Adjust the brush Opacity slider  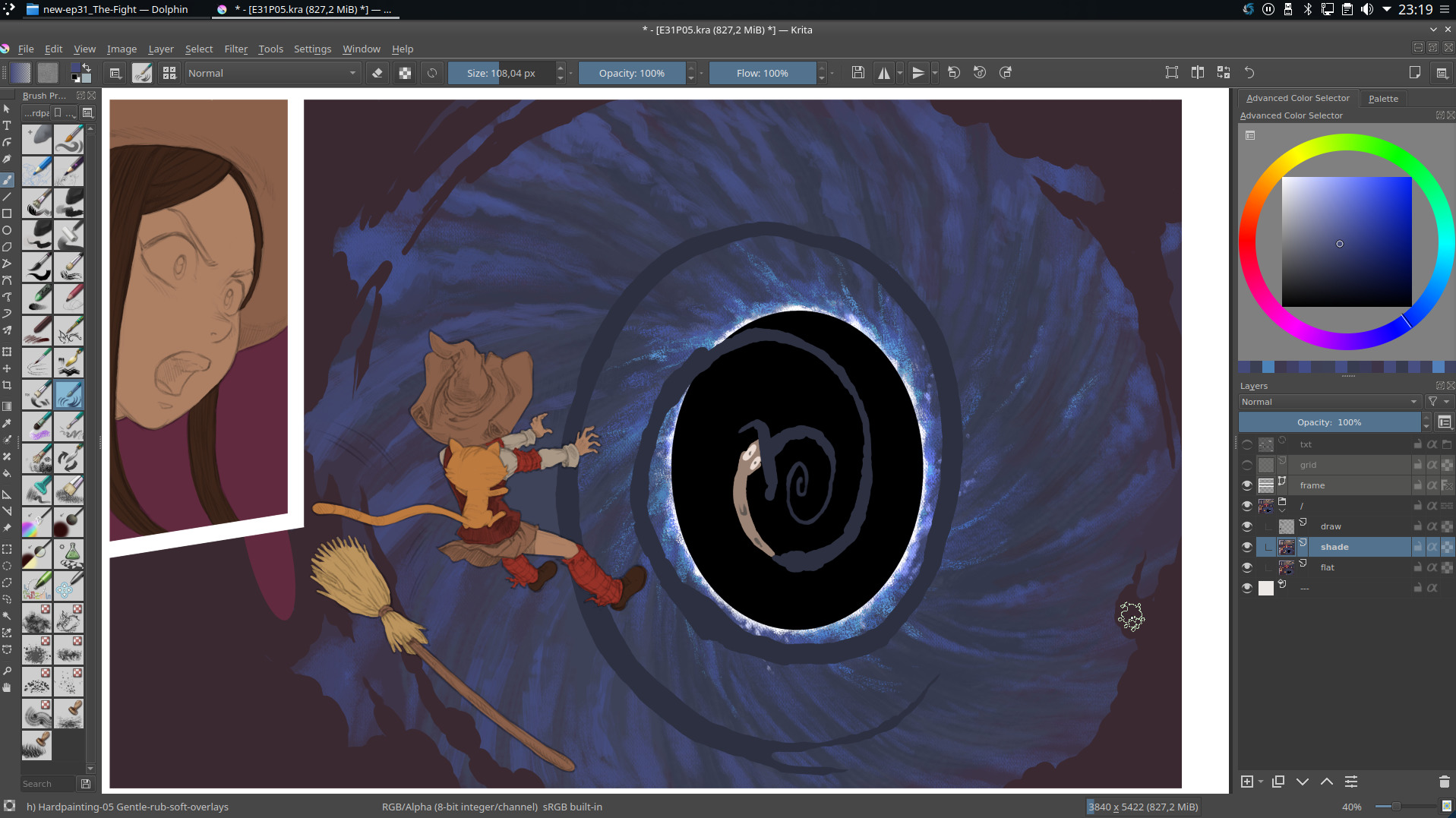[x=631, y=73]
